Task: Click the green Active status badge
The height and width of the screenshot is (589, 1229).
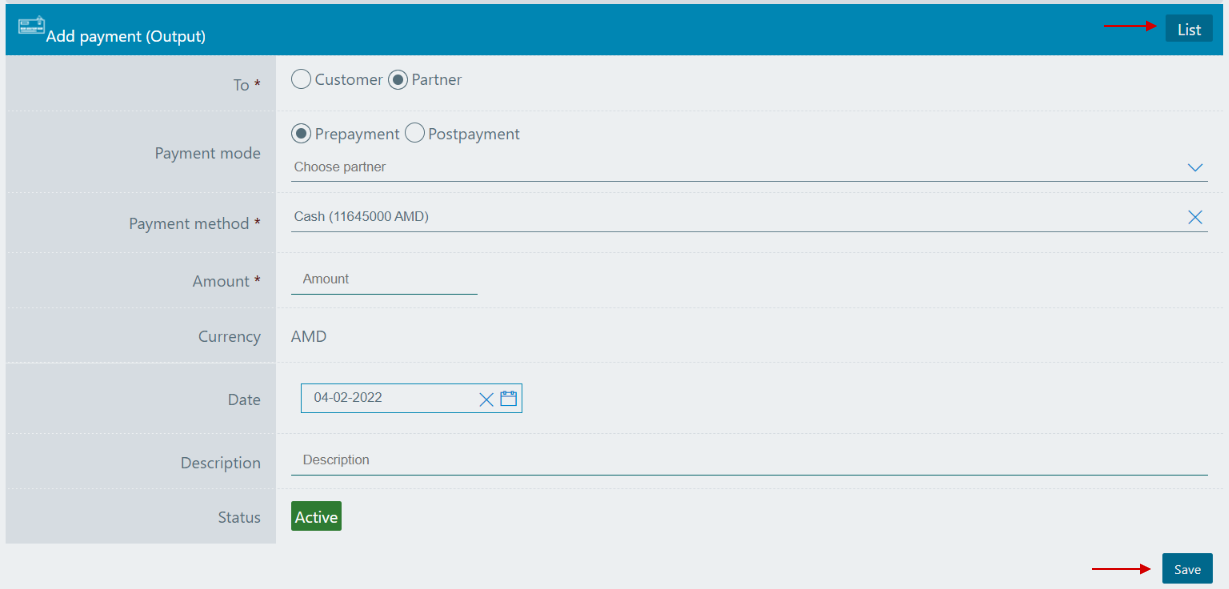Action: pos(315,516)
